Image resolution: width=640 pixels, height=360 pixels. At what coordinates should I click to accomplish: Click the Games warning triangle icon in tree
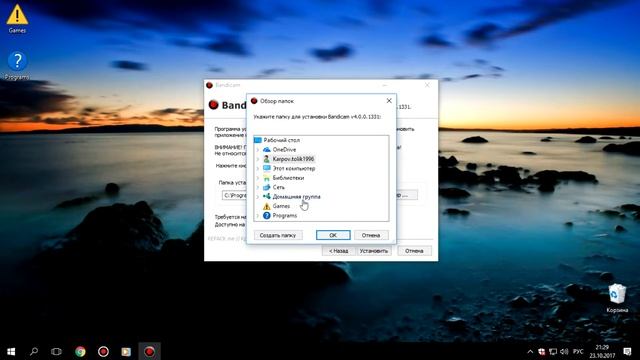tap(267, 206)
